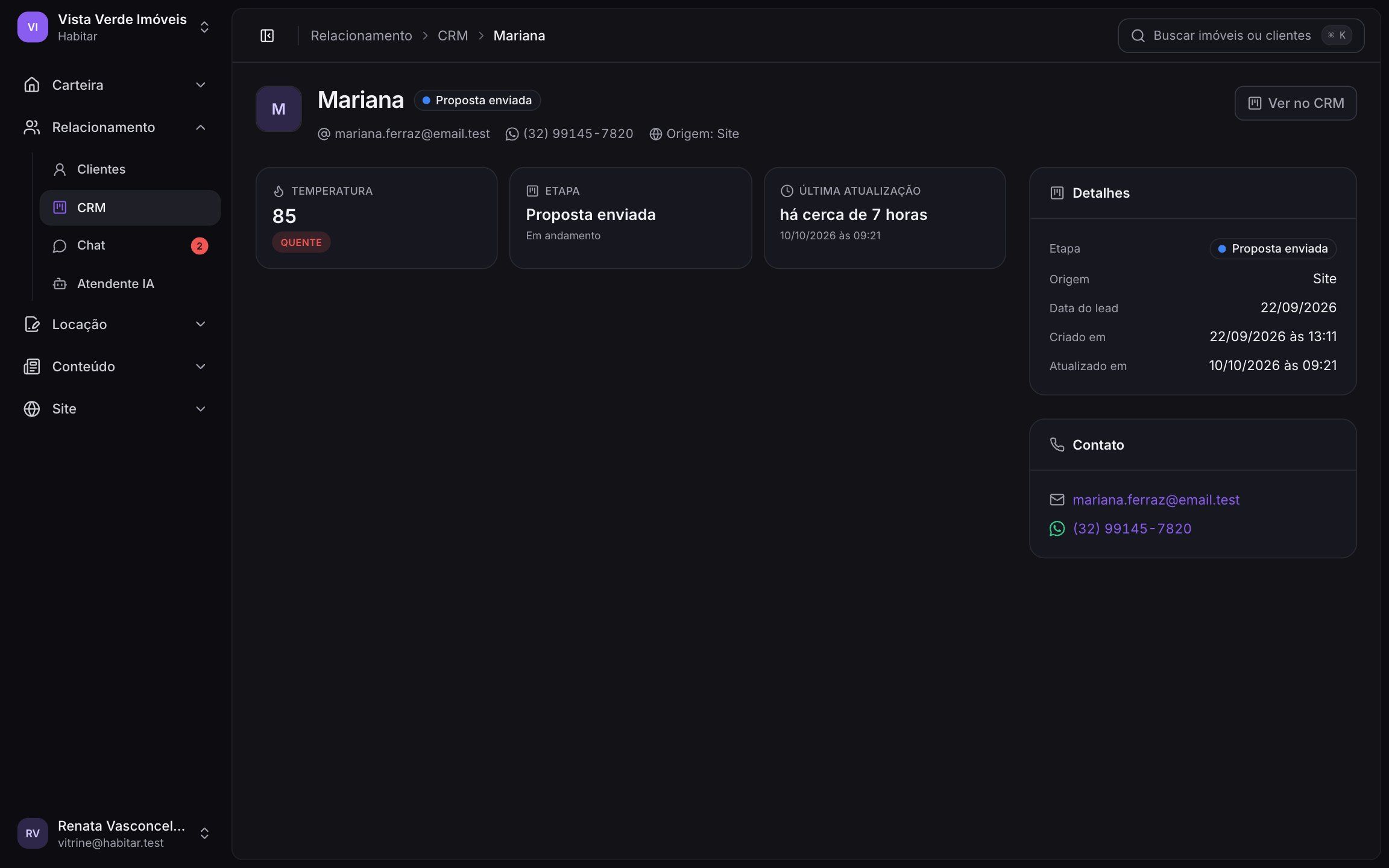Open Clientes in the sidebar
Image resolution: width=1389 pixels, height=868 pixels.
[x=130, y=169]
